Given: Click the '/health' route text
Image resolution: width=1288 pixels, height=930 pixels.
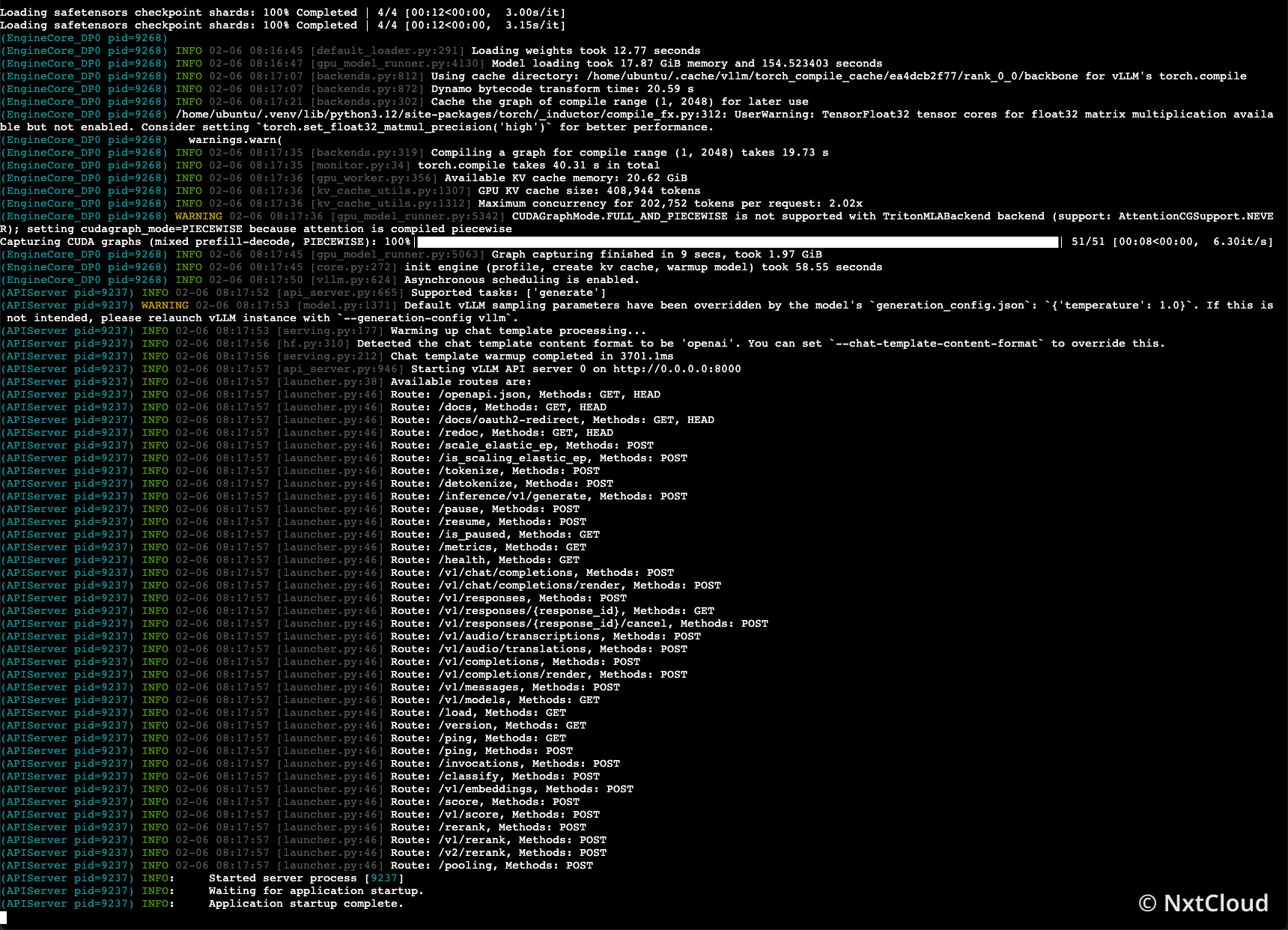Looking at the screenshot, I should [461, 560].
